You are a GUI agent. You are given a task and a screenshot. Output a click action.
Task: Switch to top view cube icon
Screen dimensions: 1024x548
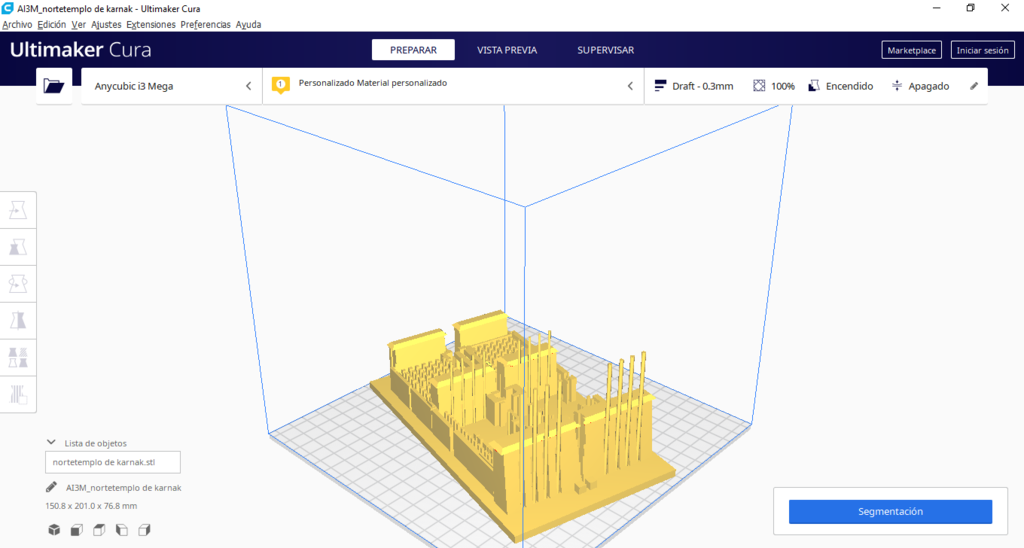99,530
